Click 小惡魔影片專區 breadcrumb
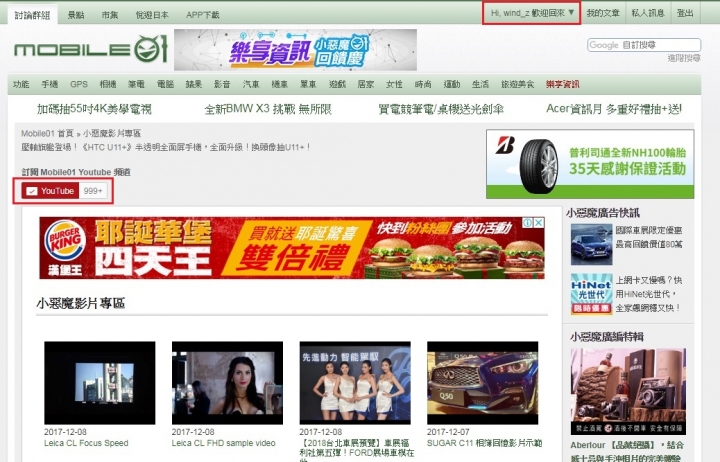Viewport: 720px width, 462px height. coord(112,134)
